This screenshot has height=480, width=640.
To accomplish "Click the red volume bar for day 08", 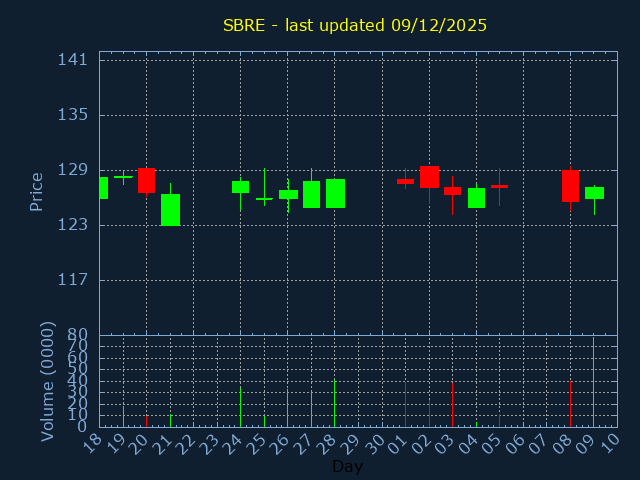I will click(570, 404).
